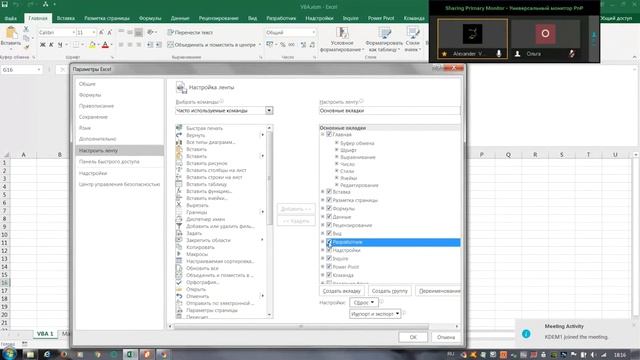Image resolution: width=640 pixels, height=360 pixels.
Task: Click the Wrap Text (Перенести текст) icon
Action: coord(171,32)
